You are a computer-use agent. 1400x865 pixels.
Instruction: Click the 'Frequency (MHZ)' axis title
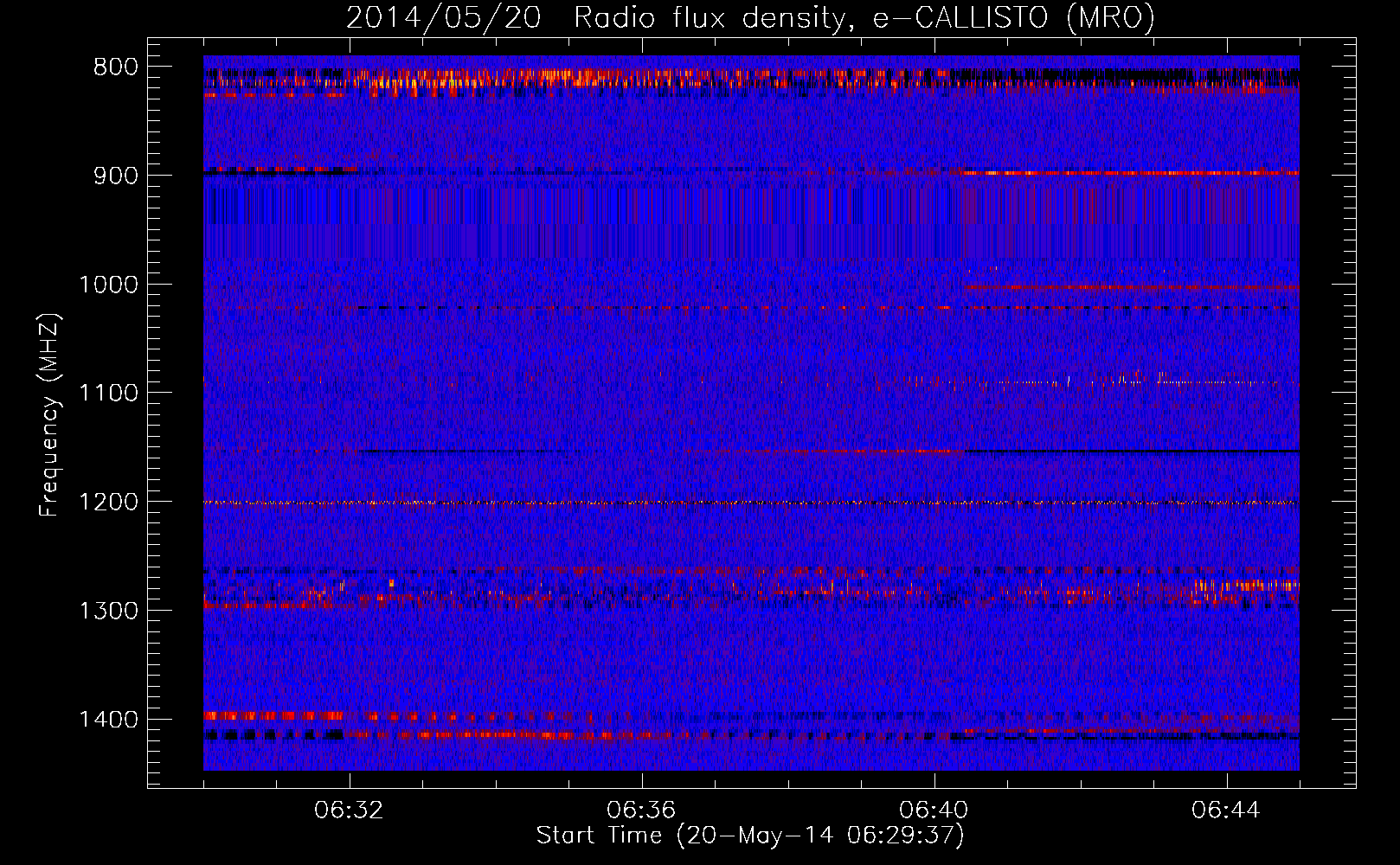tap(50, 414)
